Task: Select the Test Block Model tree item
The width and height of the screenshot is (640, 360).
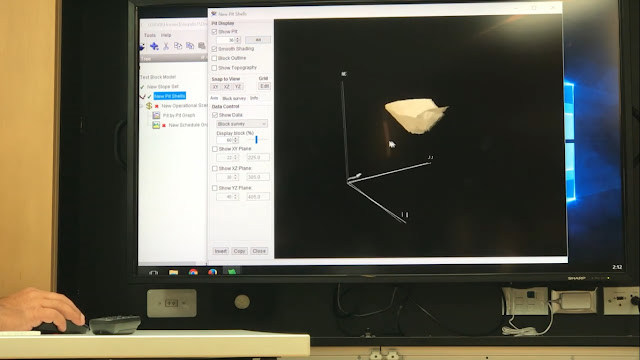Action: click(x=158, y=77)
